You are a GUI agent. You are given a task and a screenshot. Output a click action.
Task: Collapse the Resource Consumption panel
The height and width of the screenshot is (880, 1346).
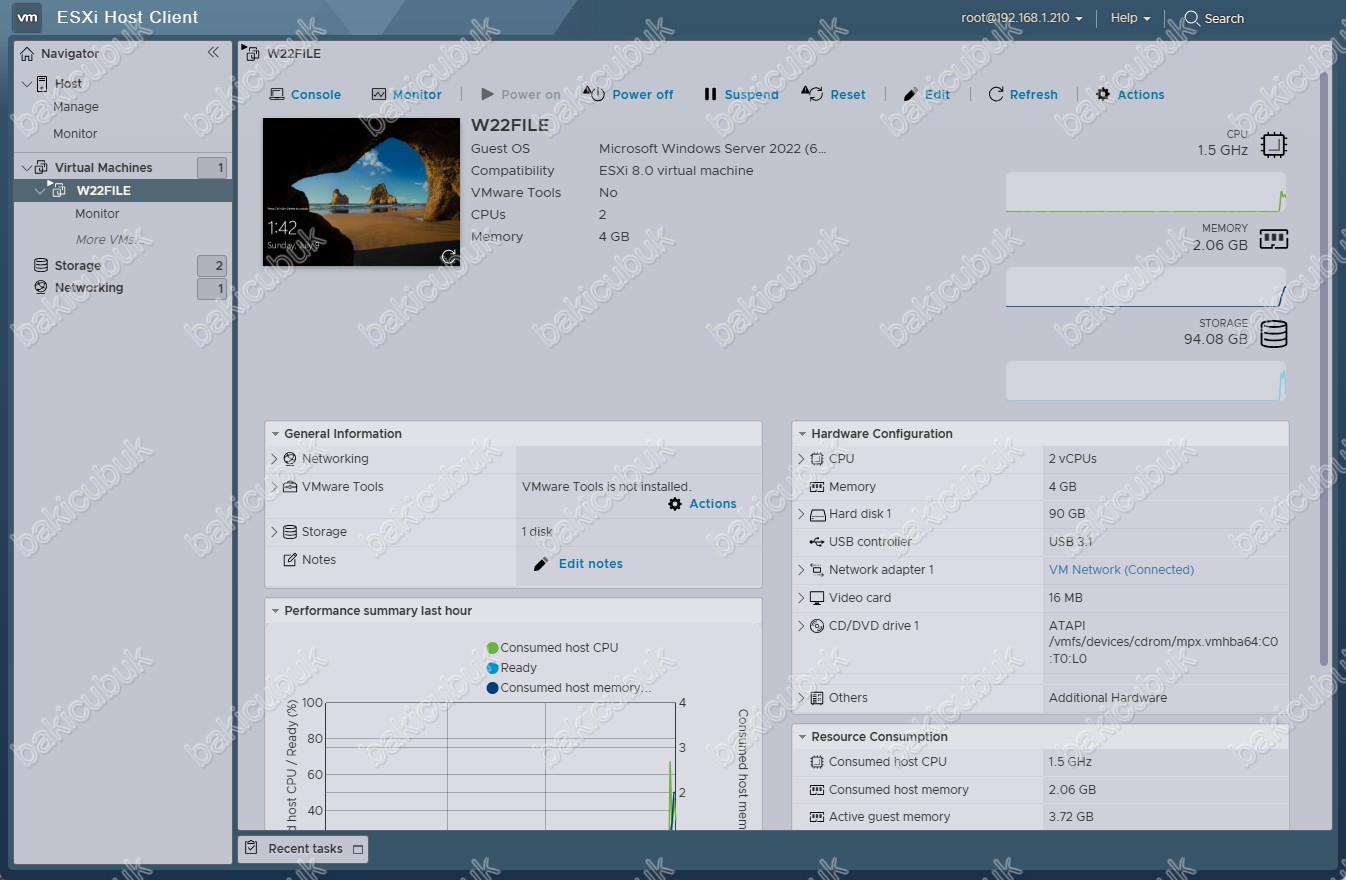[801, 737]
